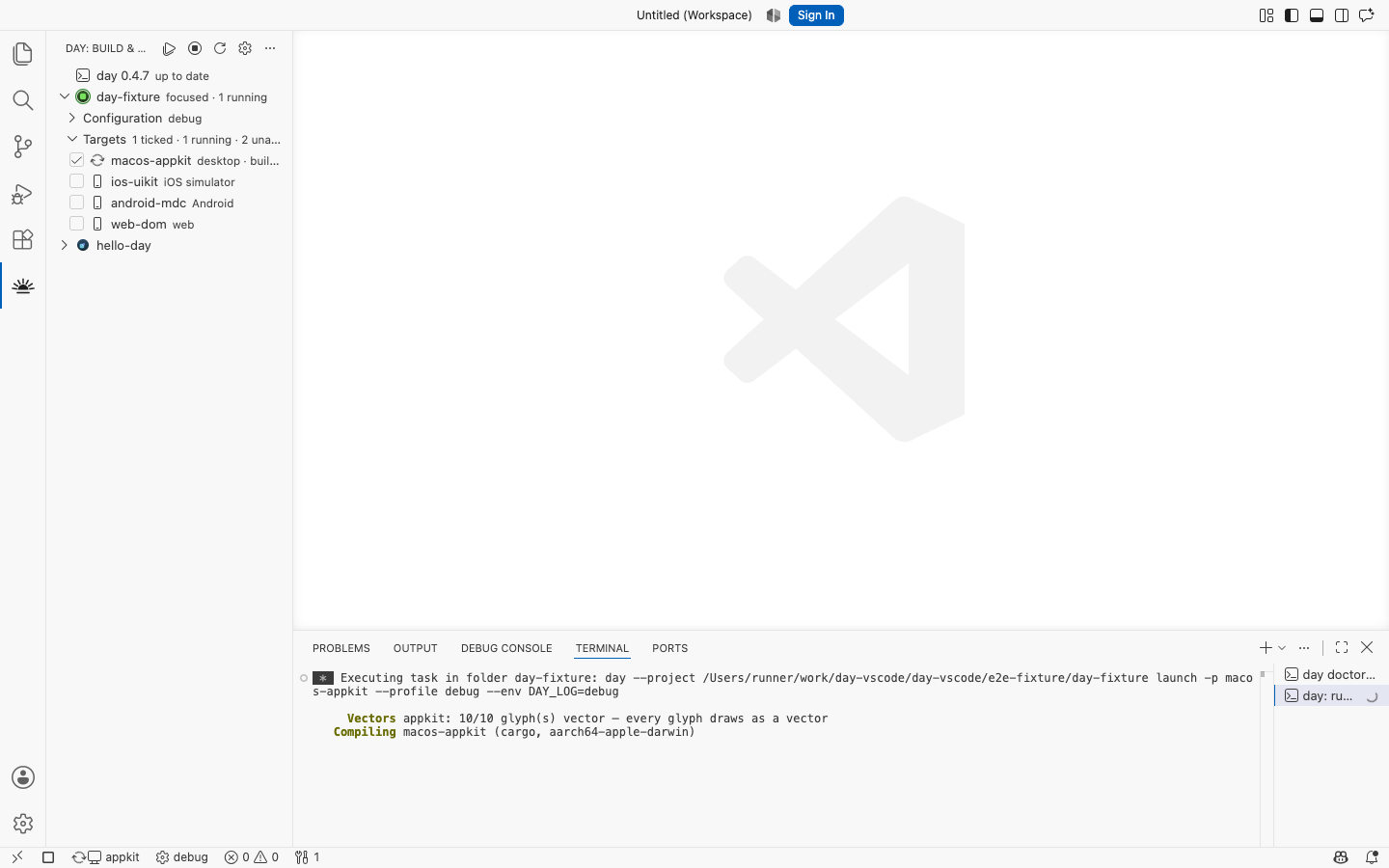Viewport: 1389px width, 868px height.
Task: Select the android-mdc Android label
Action: pyautogui.click(x=172, y=203)
